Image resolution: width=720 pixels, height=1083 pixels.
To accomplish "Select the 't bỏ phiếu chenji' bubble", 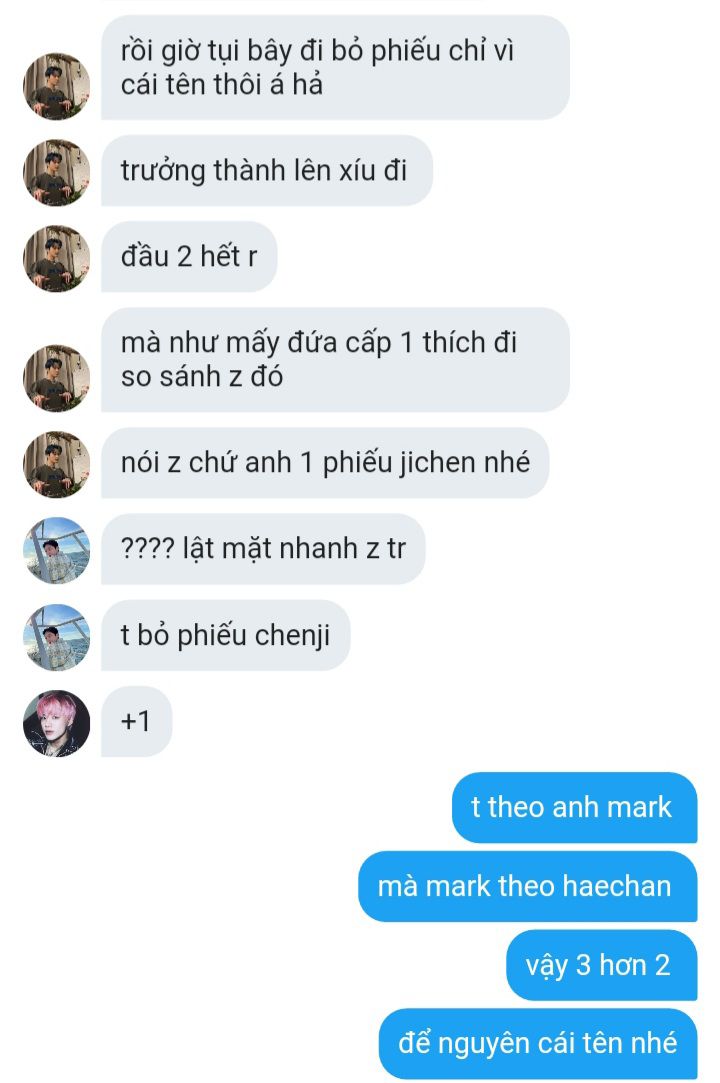I will [225, 635].
